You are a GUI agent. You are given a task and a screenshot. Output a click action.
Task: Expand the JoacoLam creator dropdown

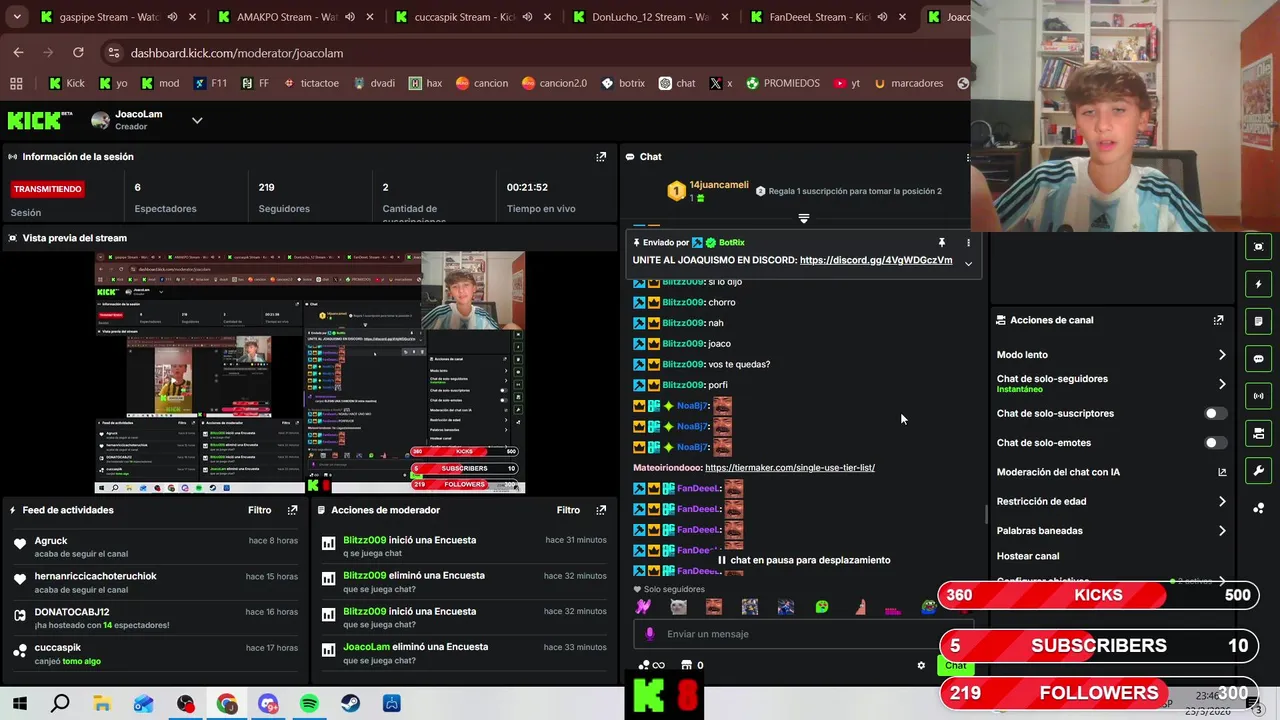point(197,121)
